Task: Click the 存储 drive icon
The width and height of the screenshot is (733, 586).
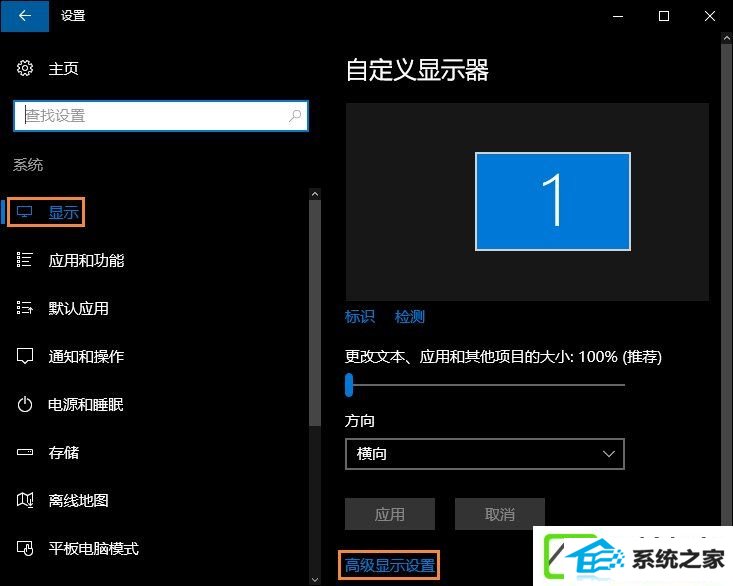Action: pyautogui.click(x=25, y=452)
